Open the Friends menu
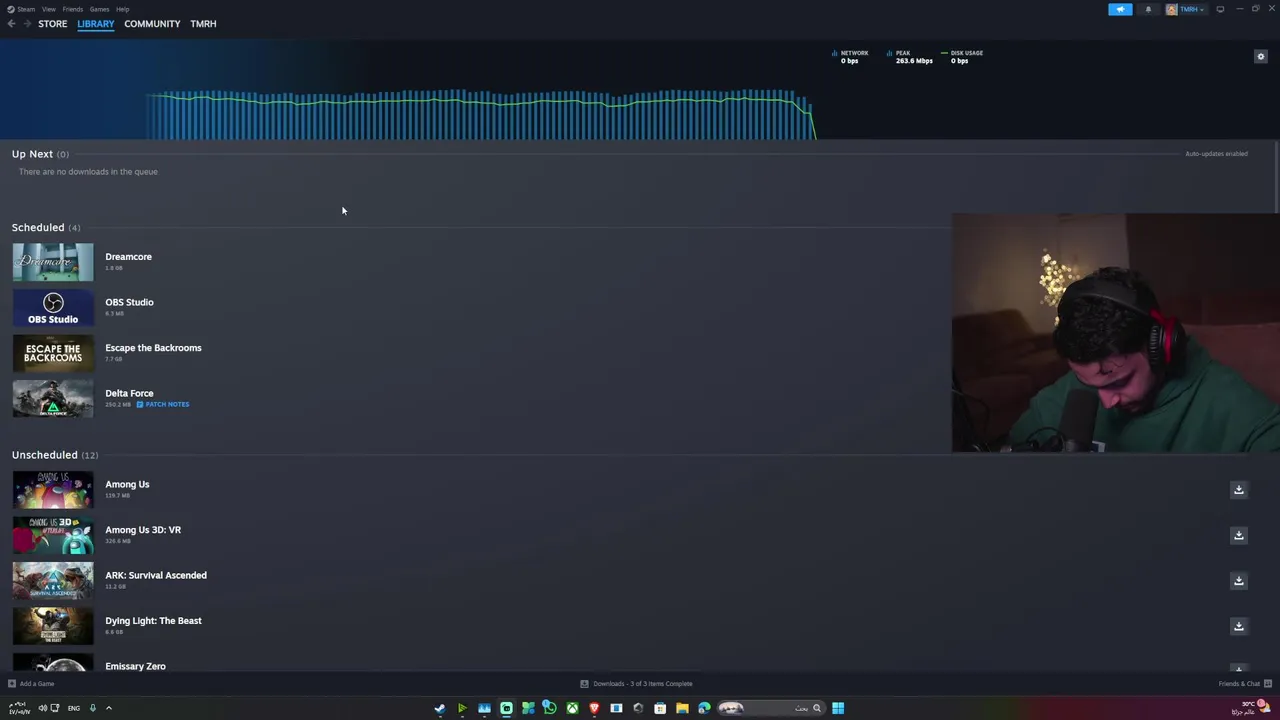 [x=73, y=9]
